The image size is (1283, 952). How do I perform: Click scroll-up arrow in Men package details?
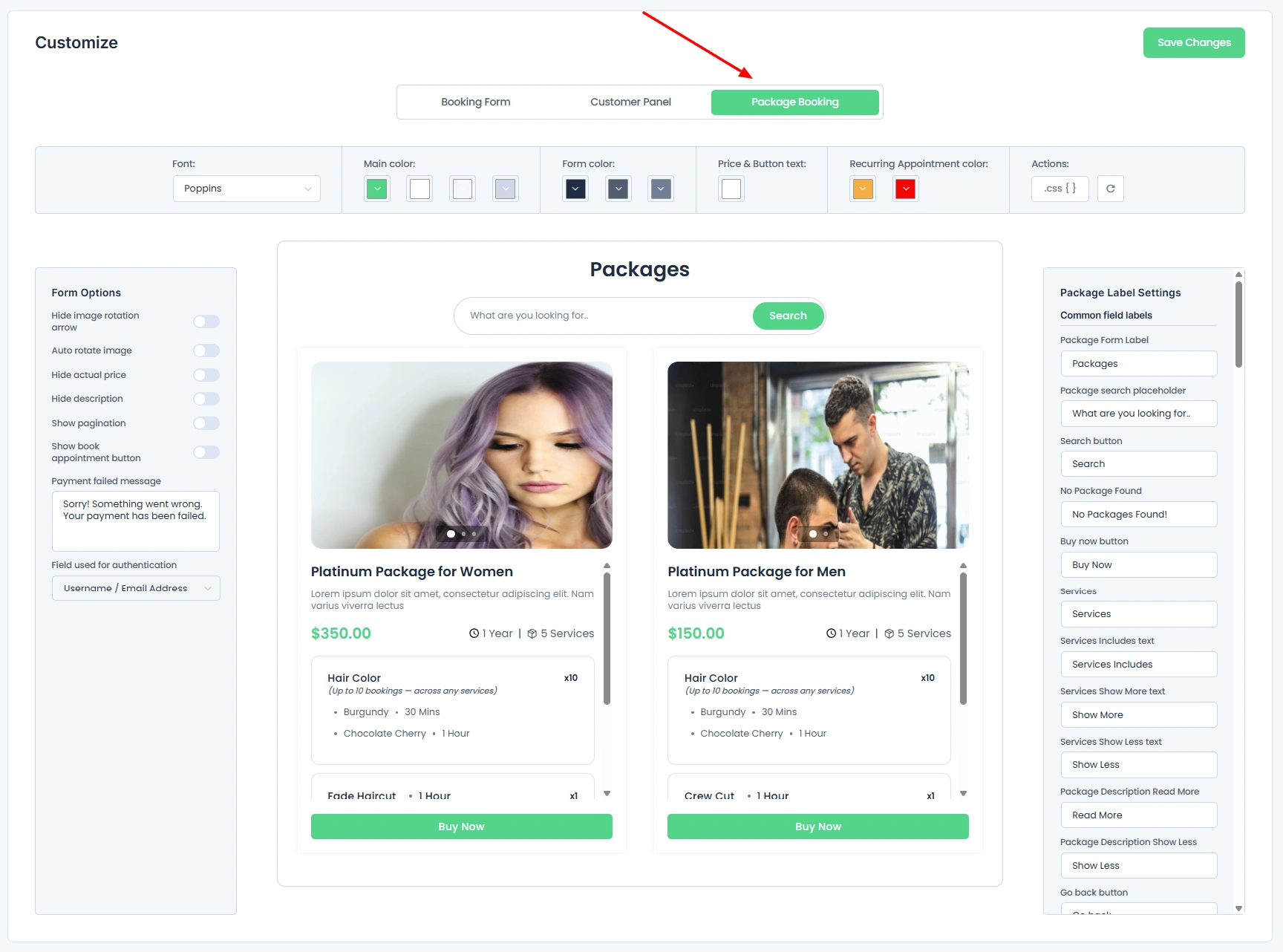click(x=963, y=566)
